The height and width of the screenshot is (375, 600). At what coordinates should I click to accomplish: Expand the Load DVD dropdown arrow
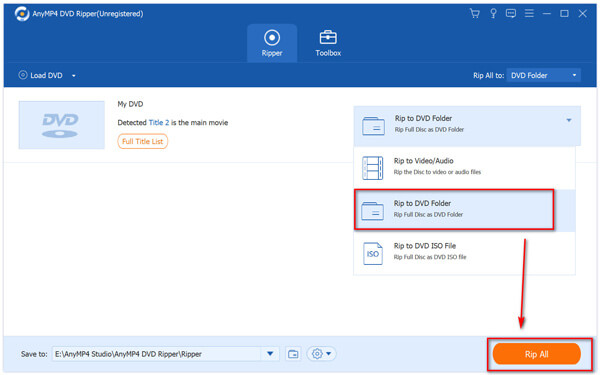[74, 76]
